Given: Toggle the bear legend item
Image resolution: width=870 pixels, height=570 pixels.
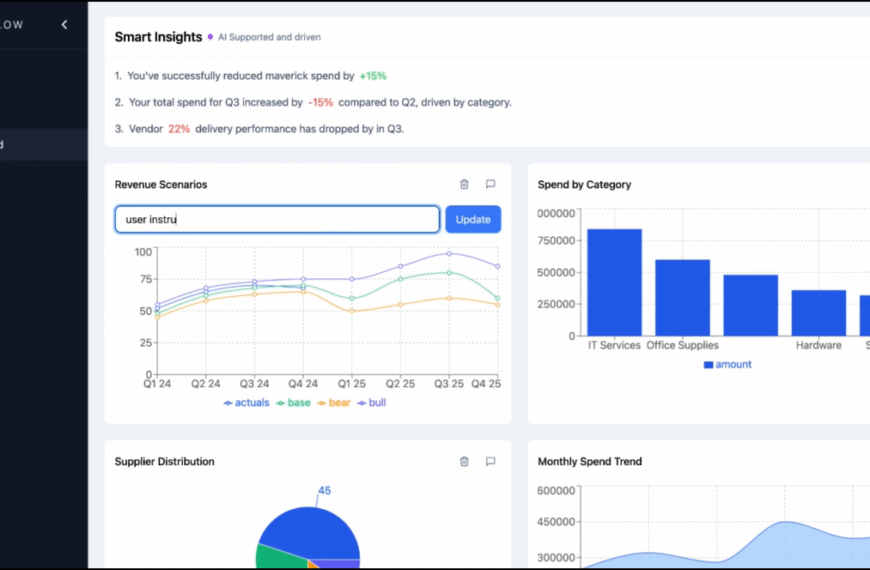Looking at the screenshot, I should [334, 403].
